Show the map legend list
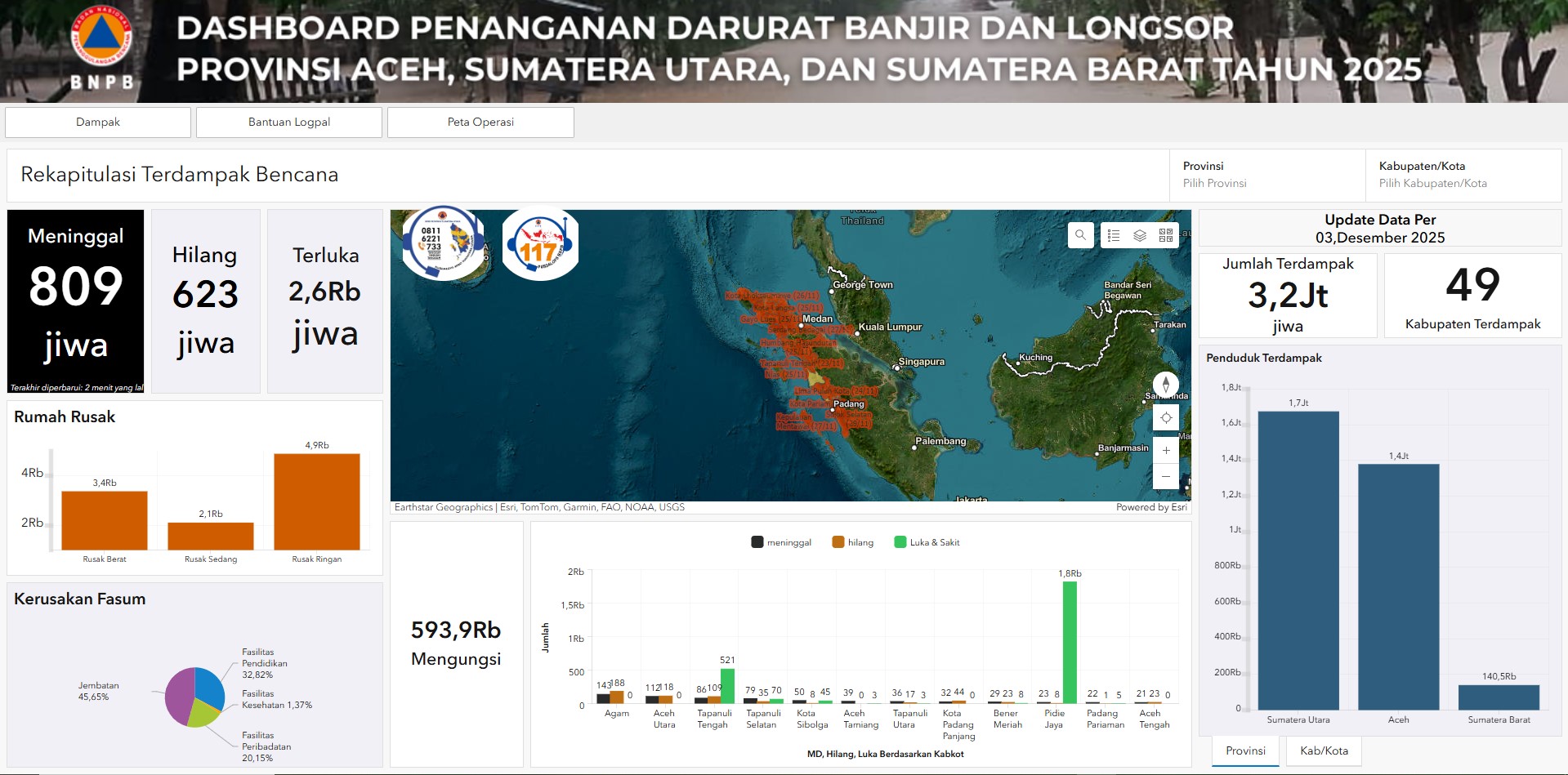 click(x=1114, y=235)
